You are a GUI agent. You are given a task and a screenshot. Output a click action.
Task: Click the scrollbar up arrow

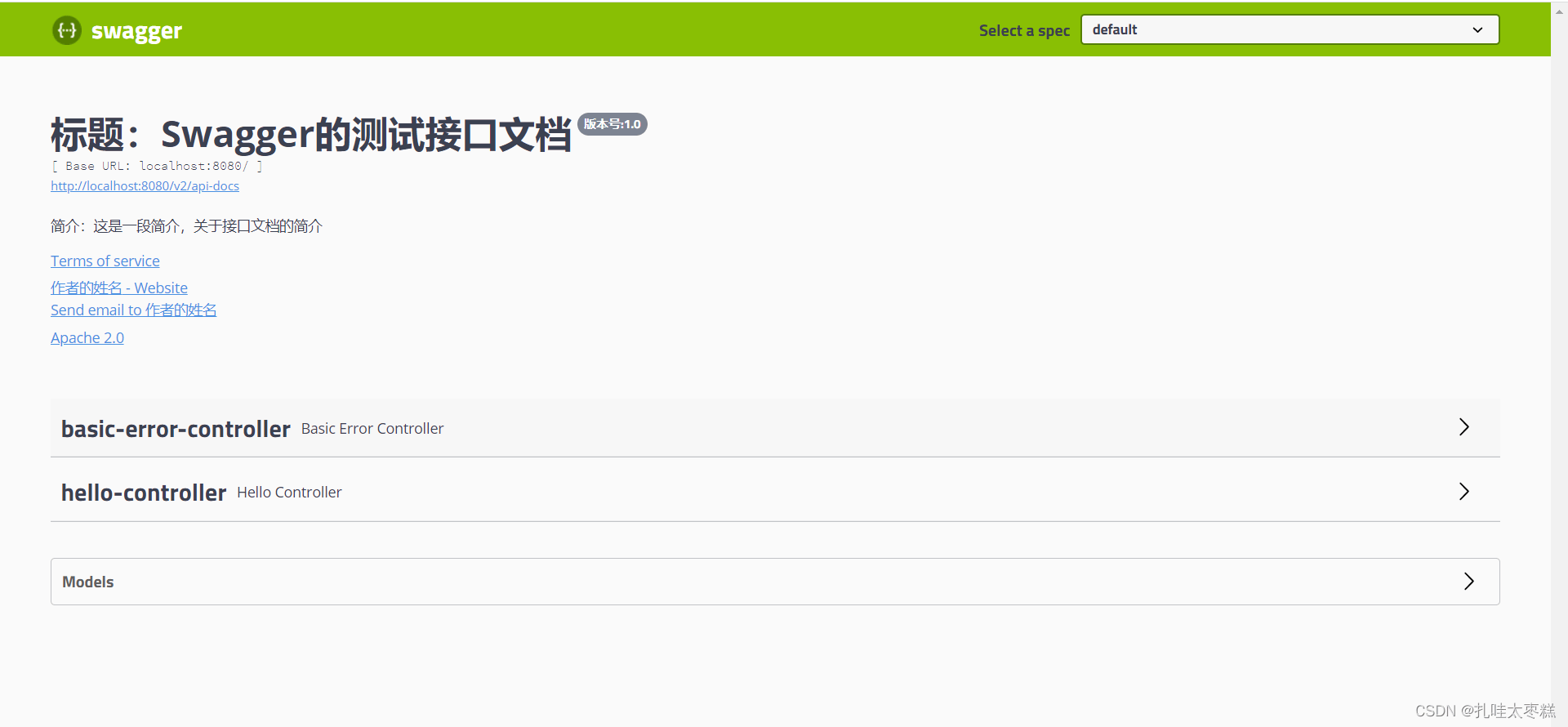[1559, 11]
